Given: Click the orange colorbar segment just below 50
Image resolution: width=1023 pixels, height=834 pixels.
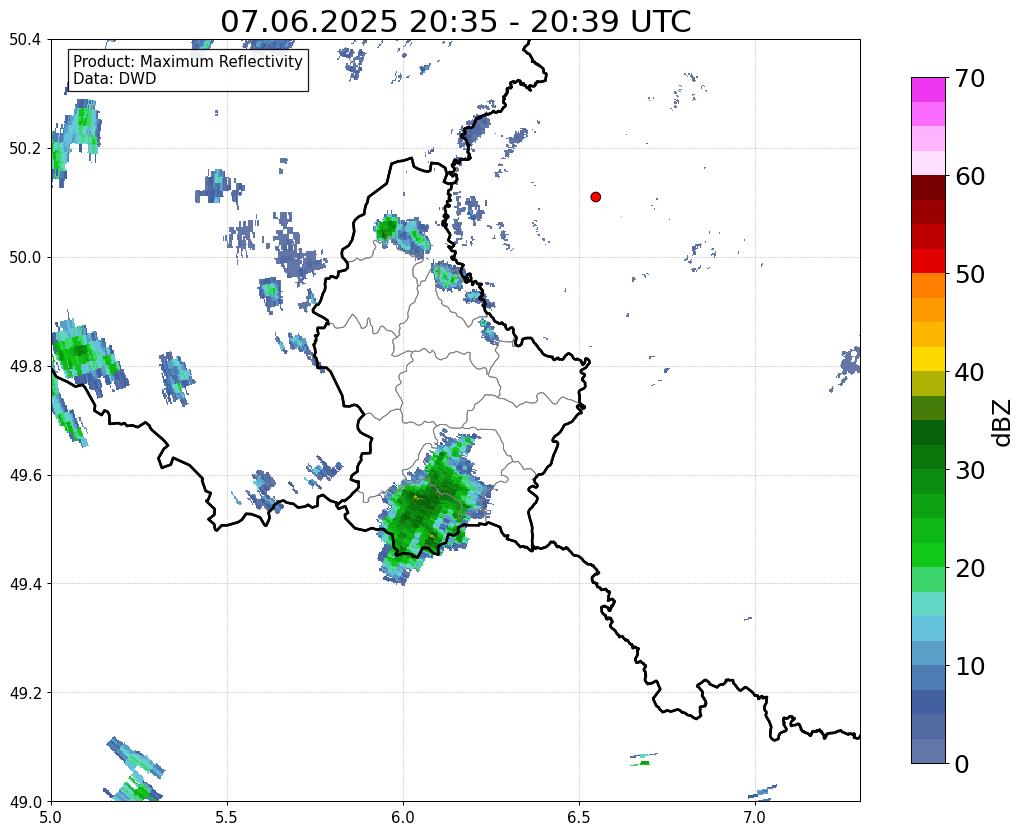Looking at the screenshot, I should [928, 285].
